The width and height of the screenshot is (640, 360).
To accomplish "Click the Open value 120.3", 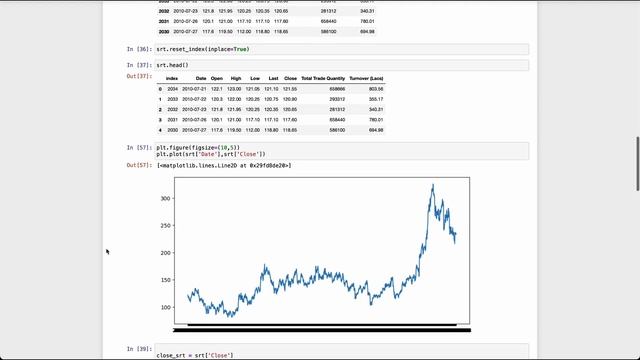I will (217, 99).
